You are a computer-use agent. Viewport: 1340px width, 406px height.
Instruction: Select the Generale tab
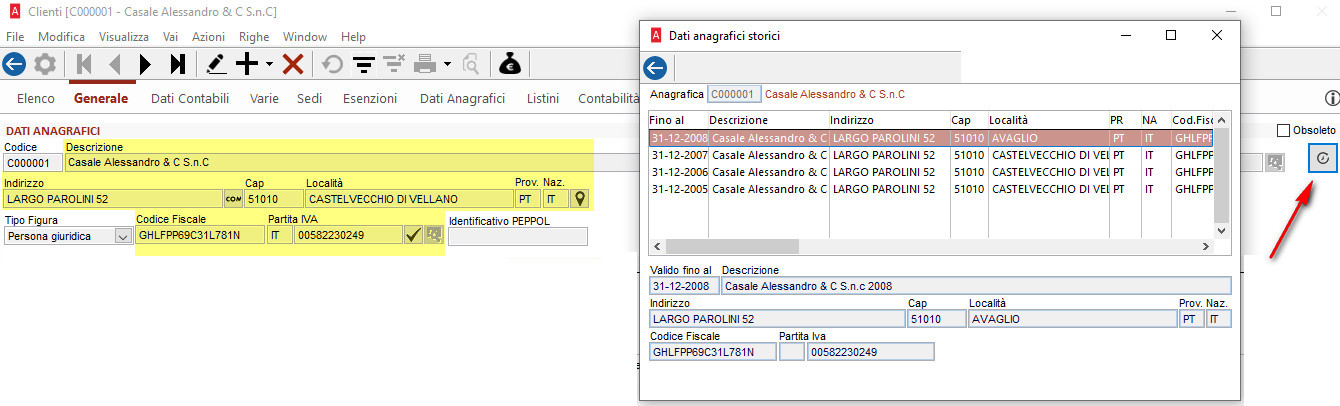(x=101, y=98)
